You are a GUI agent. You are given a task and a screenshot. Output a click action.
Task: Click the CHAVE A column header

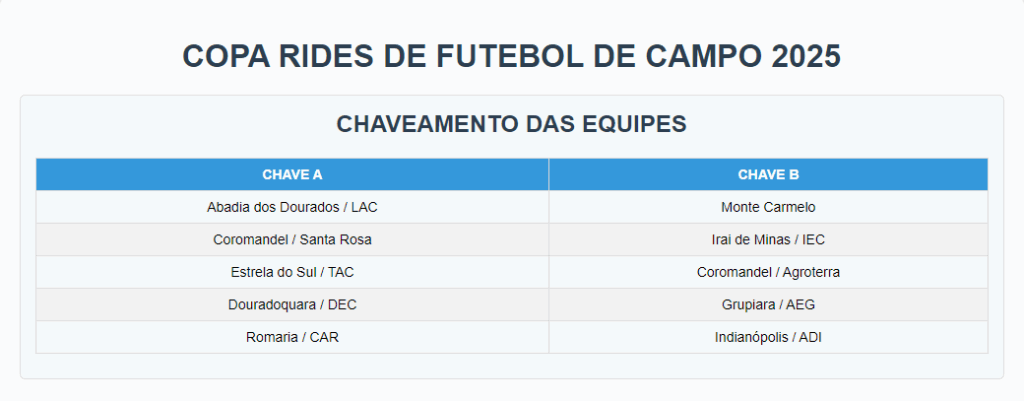click(292, 174)
